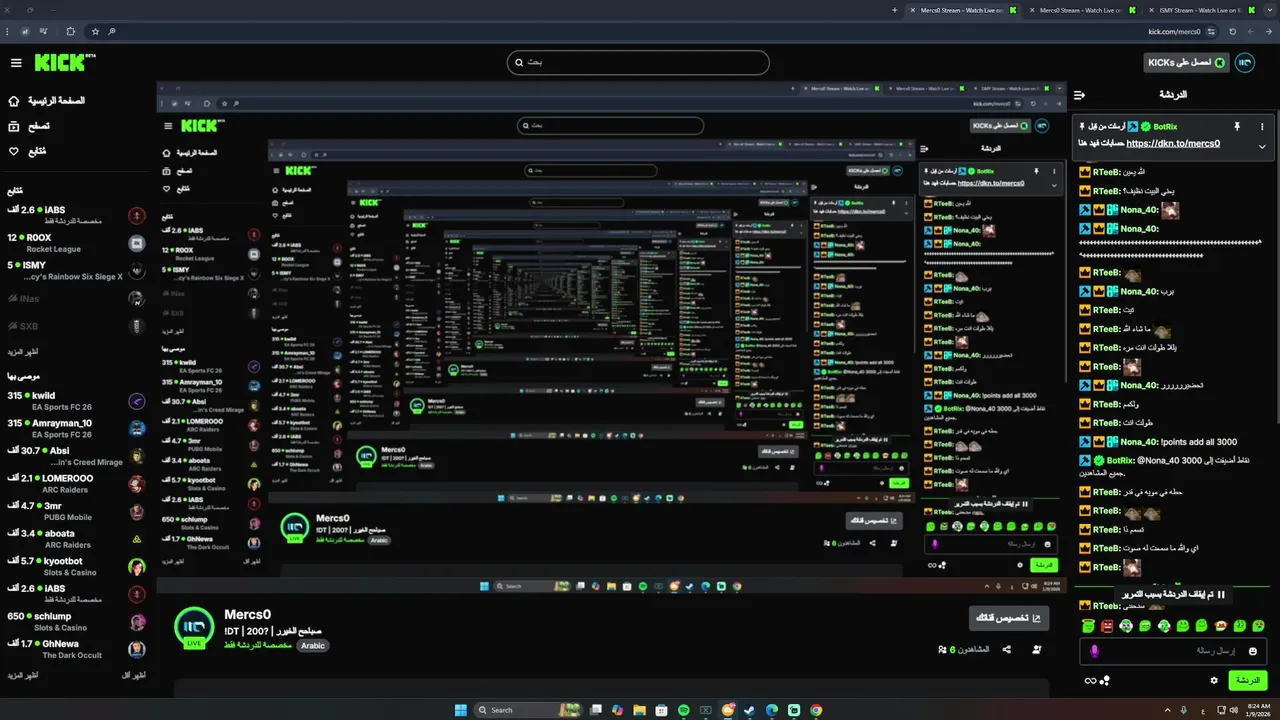Click Get KICKs button
Viewport: 1280px width, 720px height.
pos(1186,63)
